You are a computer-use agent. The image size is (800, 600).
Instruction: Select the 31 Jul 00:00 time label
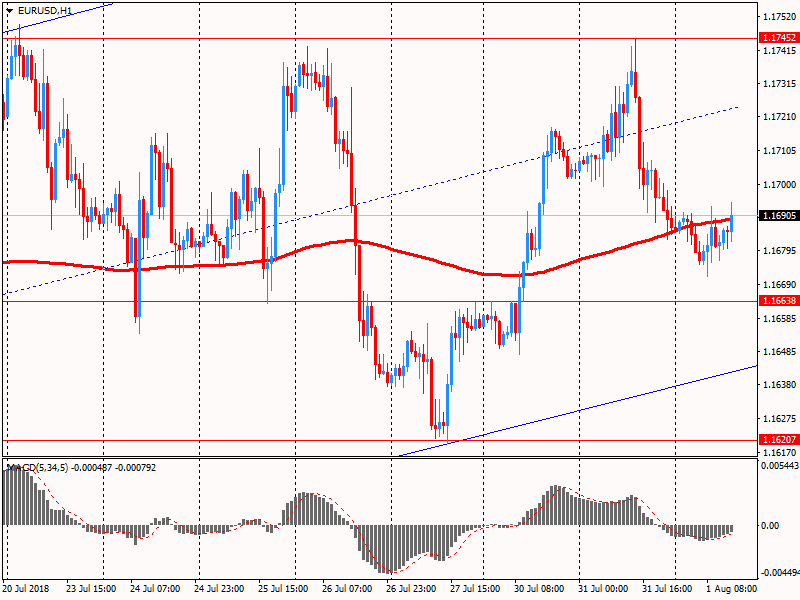pos(603,588)
